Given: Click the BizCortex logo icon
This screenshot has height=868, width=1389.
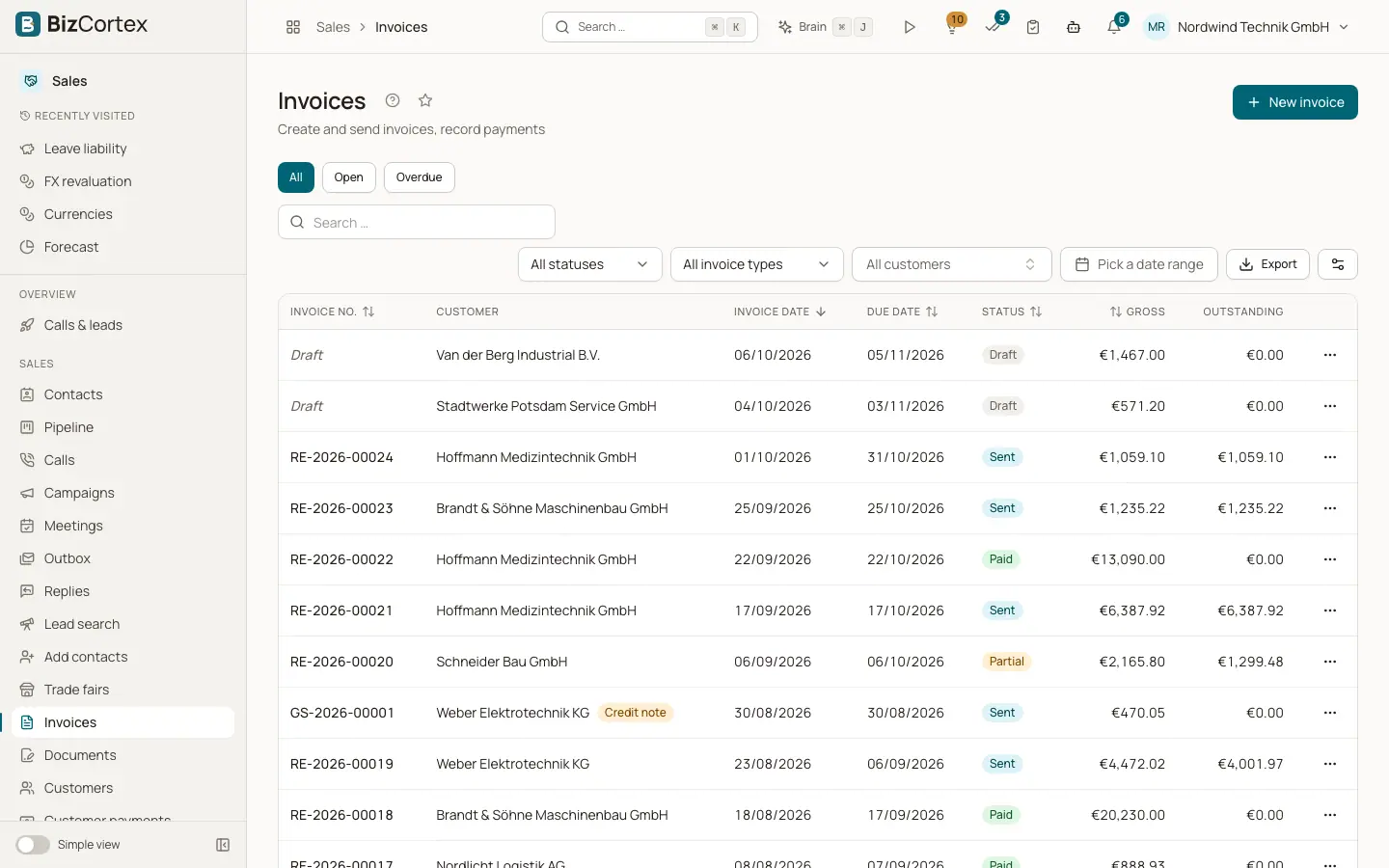Looking at the screenshot, I should 28,24.
